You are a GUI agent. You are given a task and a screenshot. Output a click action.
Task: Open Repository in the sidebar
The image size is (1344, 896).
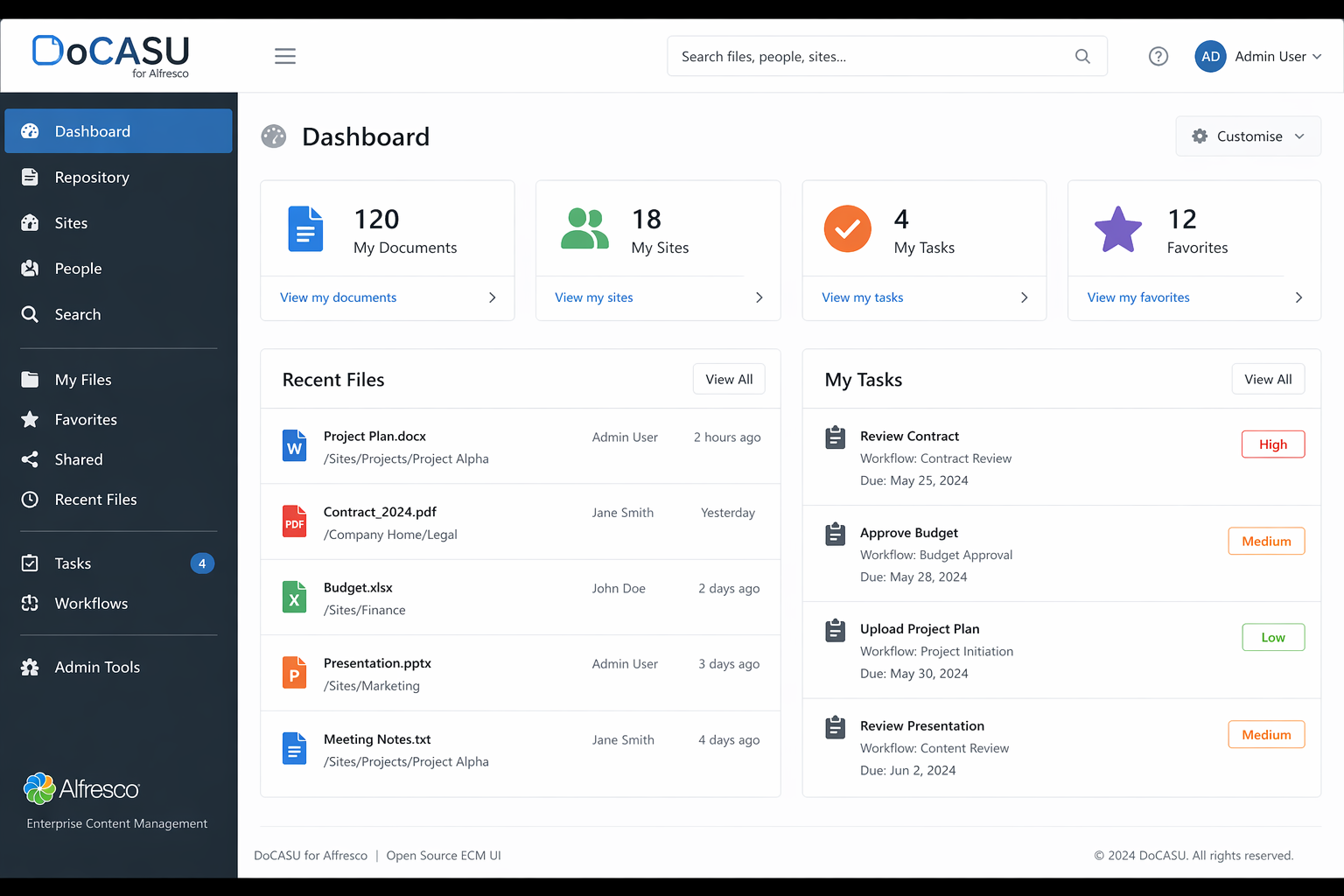[92, 178]
